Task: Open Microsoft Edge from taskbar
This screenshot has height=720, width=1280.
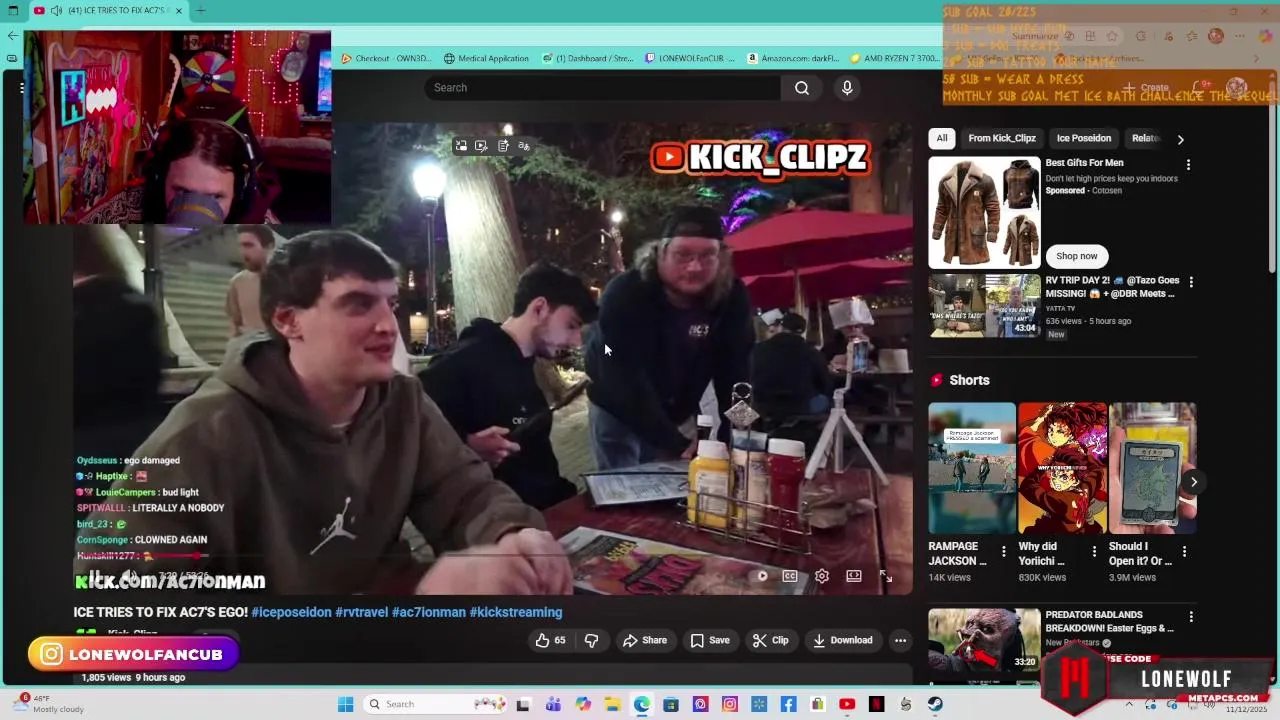Action: 642,704
